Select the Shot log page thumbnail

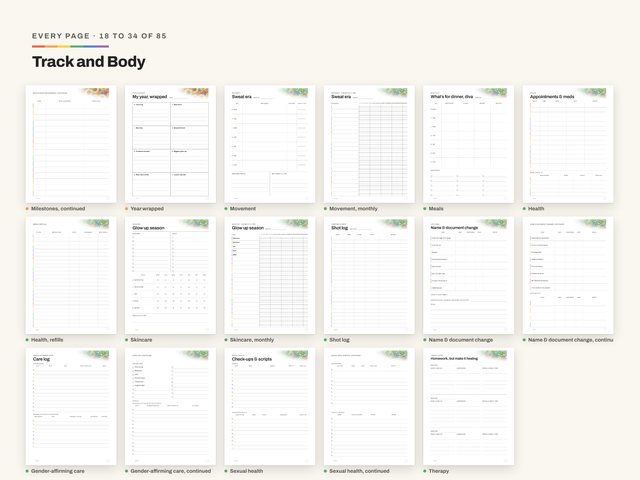coord(369,276)
